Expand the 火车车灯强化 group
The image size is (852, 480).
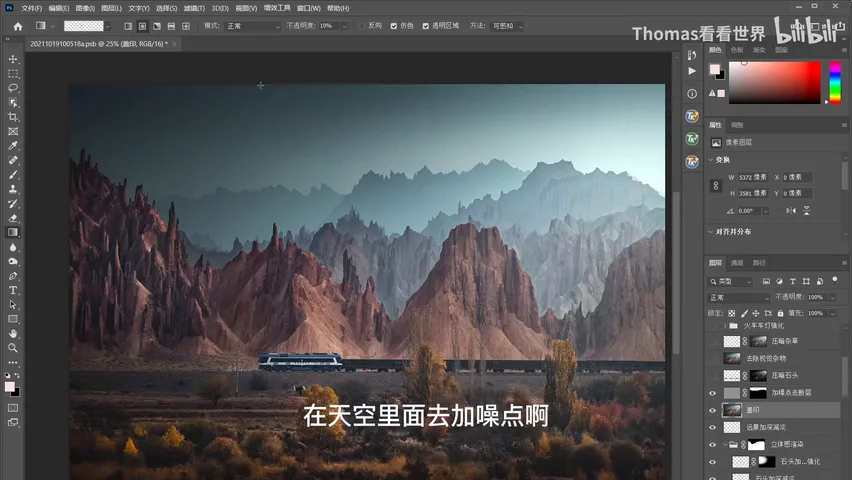[725, 326]
